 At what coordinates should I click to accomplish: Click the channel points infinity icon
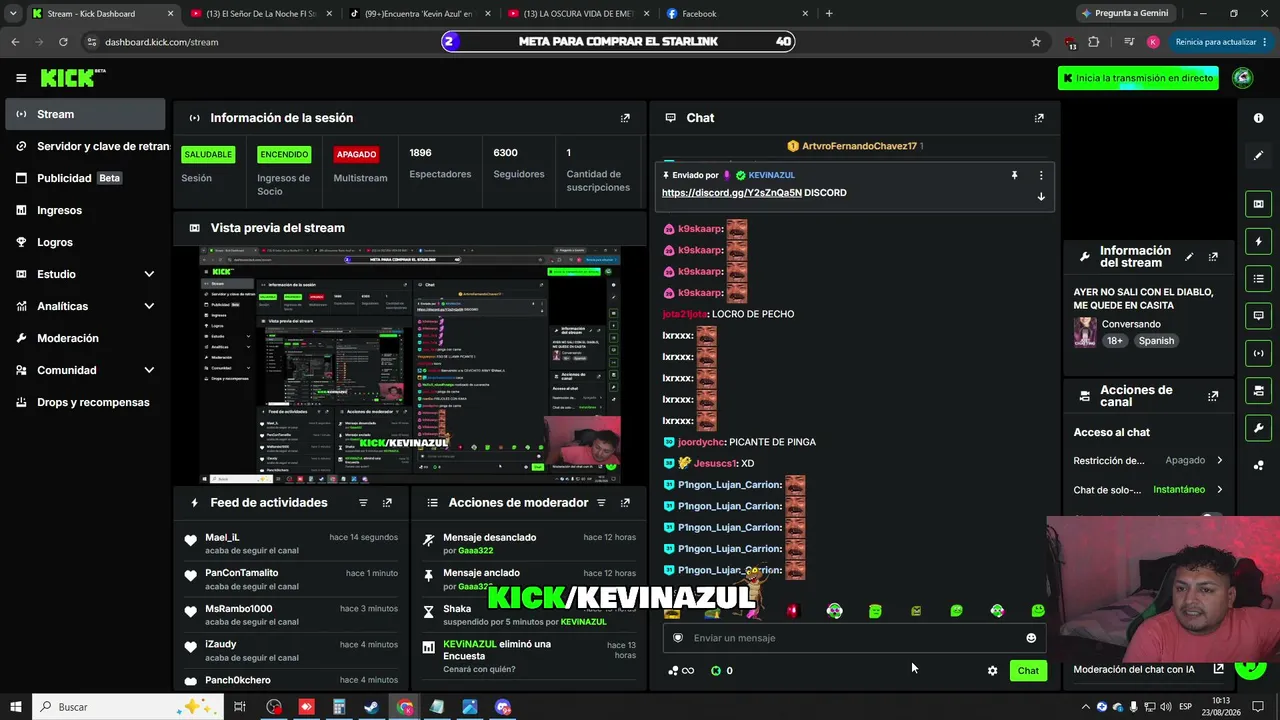point(681,671)
